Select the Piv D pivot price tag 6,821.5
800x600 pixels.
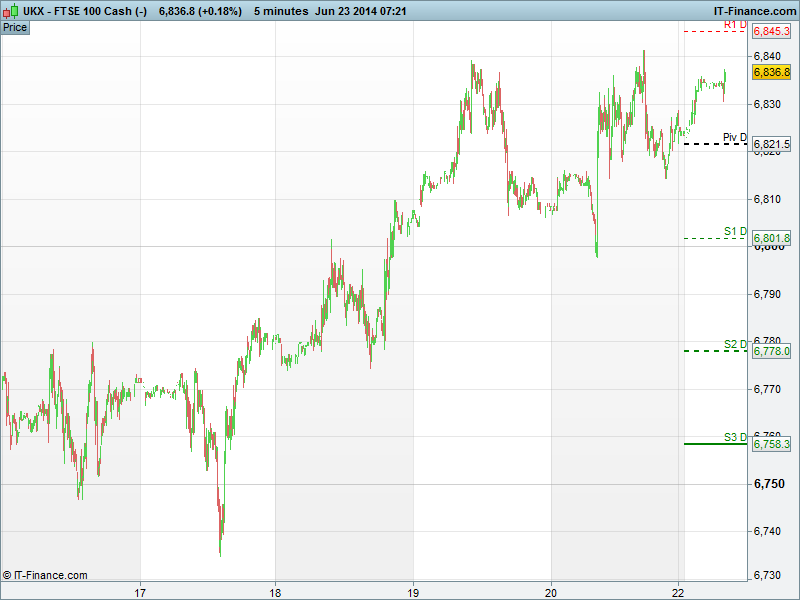(x=771, y=145)
